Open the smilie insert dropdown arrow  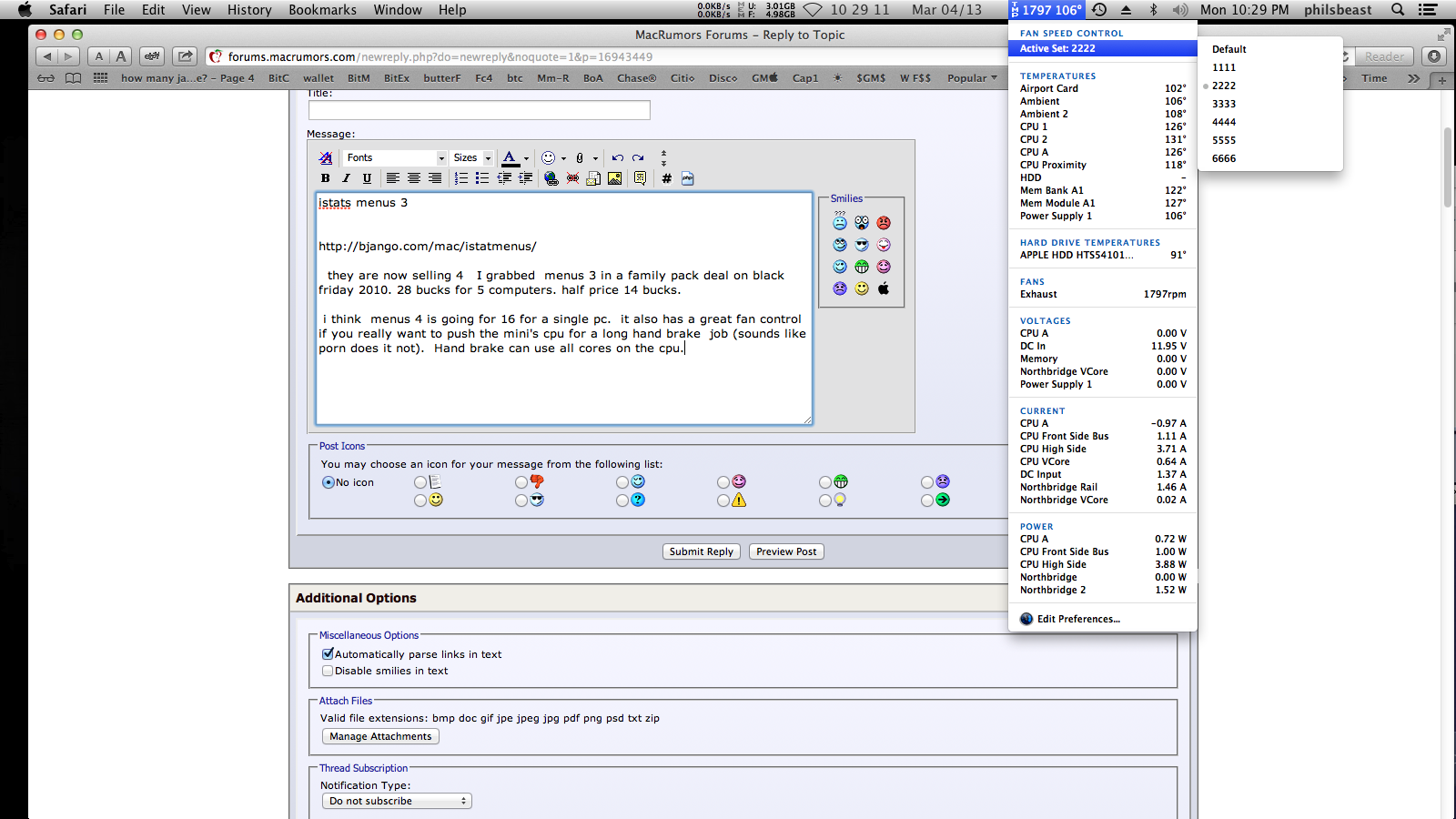point(563,158)
